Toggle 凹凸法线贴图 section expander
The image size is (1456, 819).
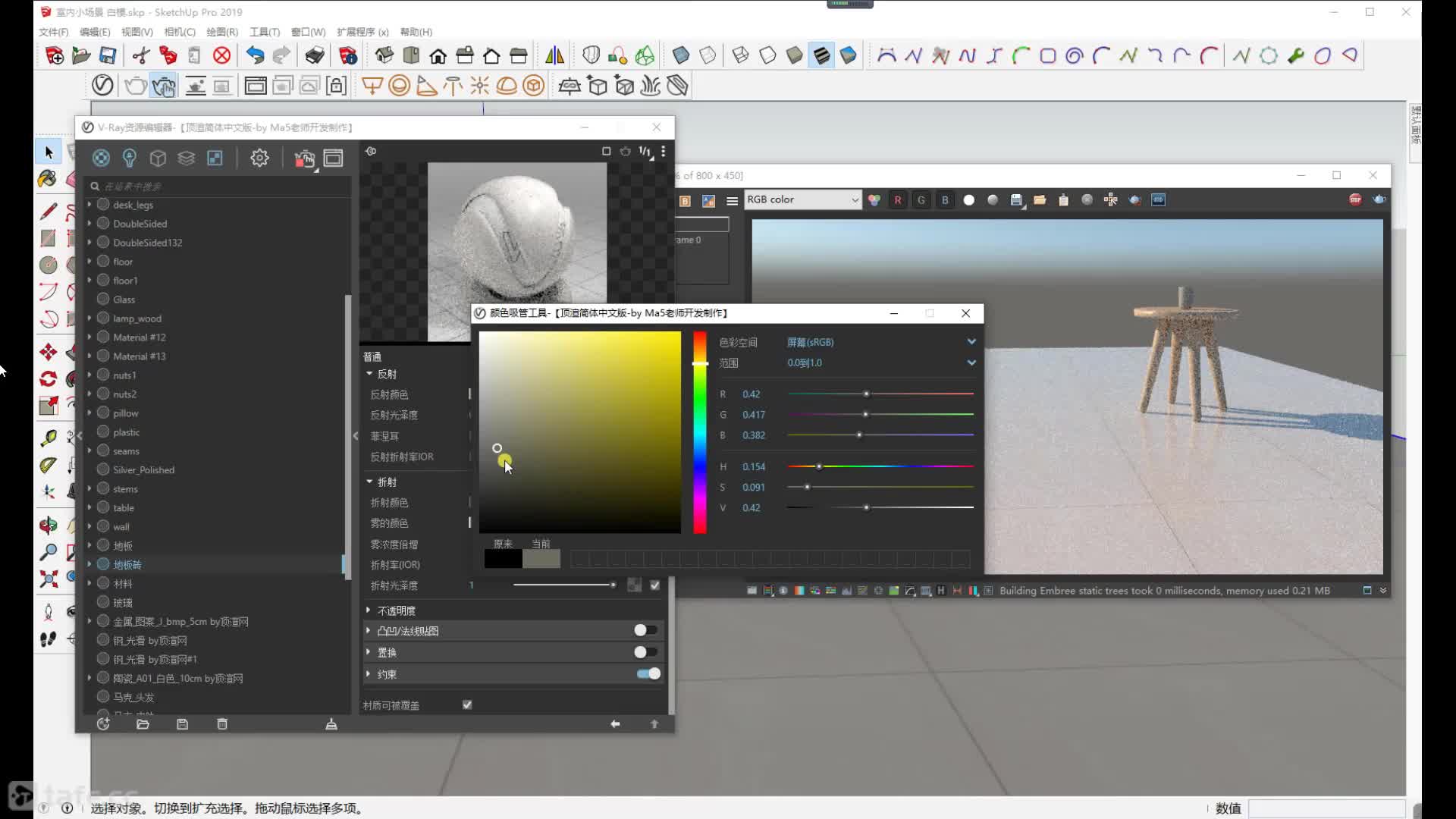click(368, 631)
